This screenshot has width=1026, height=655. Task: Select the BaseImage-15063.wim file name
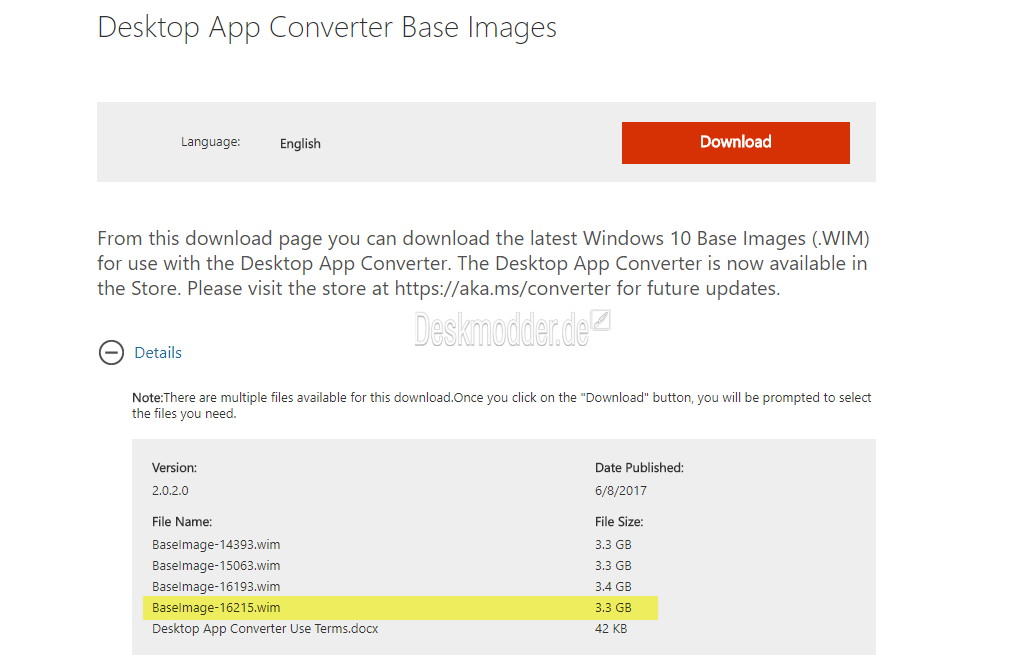(216, 565)
